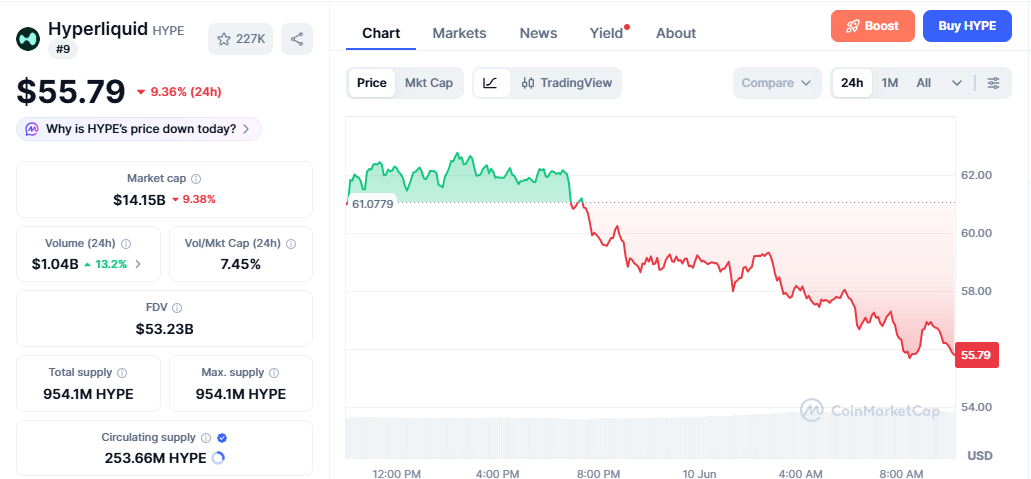
Task: Open the share icon button
Action: (x=297, y=39)
